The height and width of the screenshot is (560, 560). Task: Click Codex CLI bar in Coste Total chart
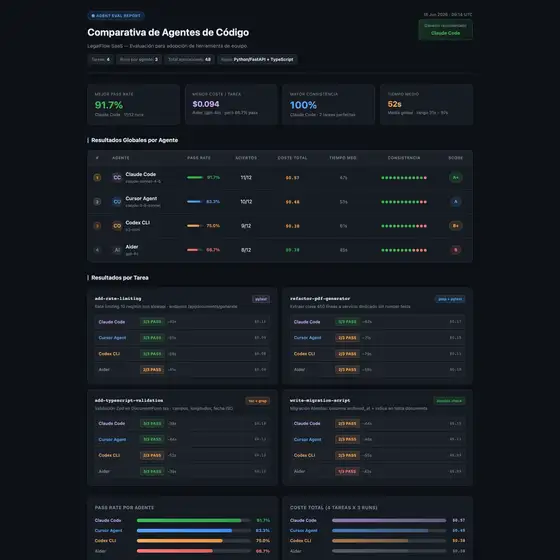(389, 541)
